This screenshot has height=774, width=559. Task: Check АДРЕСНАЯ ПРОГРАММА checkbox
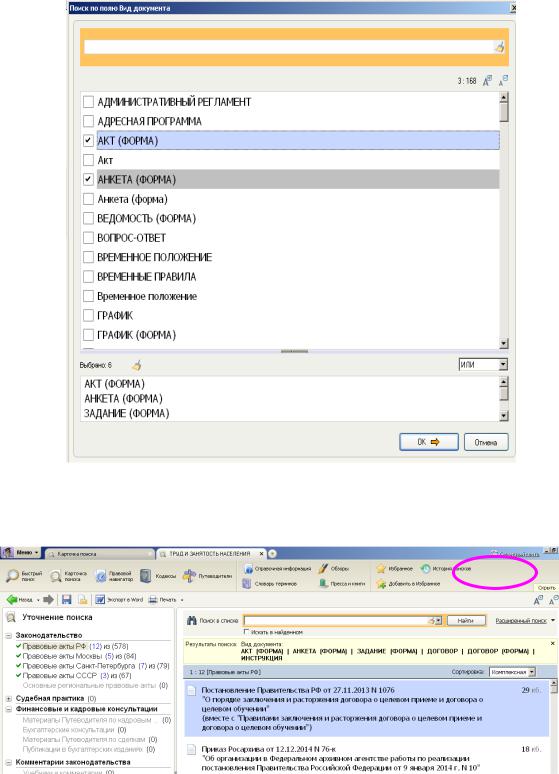point(88,121)
